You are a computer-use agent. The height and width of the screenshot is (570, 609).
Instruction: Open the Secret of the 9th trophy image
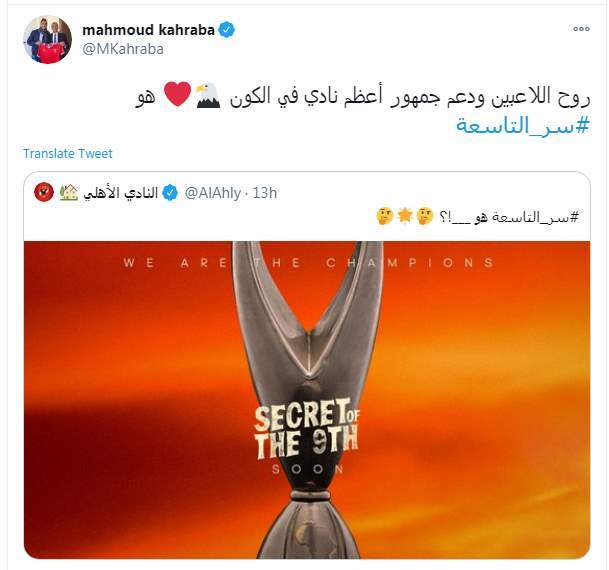(x=307, y=400)
